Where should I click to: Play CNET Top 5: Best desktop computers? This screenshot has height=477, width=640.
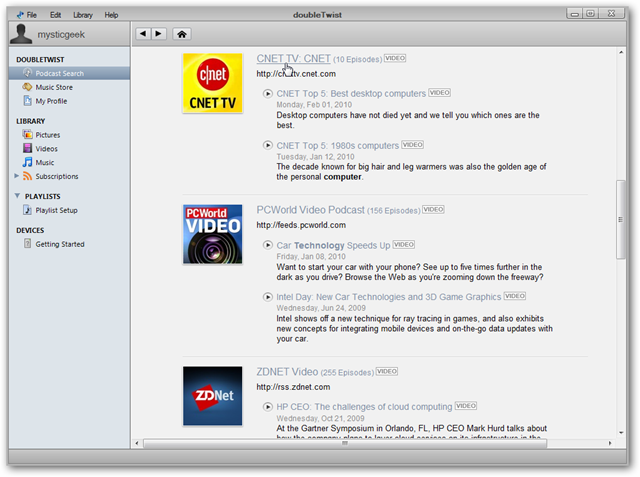[x=267, y=94]
